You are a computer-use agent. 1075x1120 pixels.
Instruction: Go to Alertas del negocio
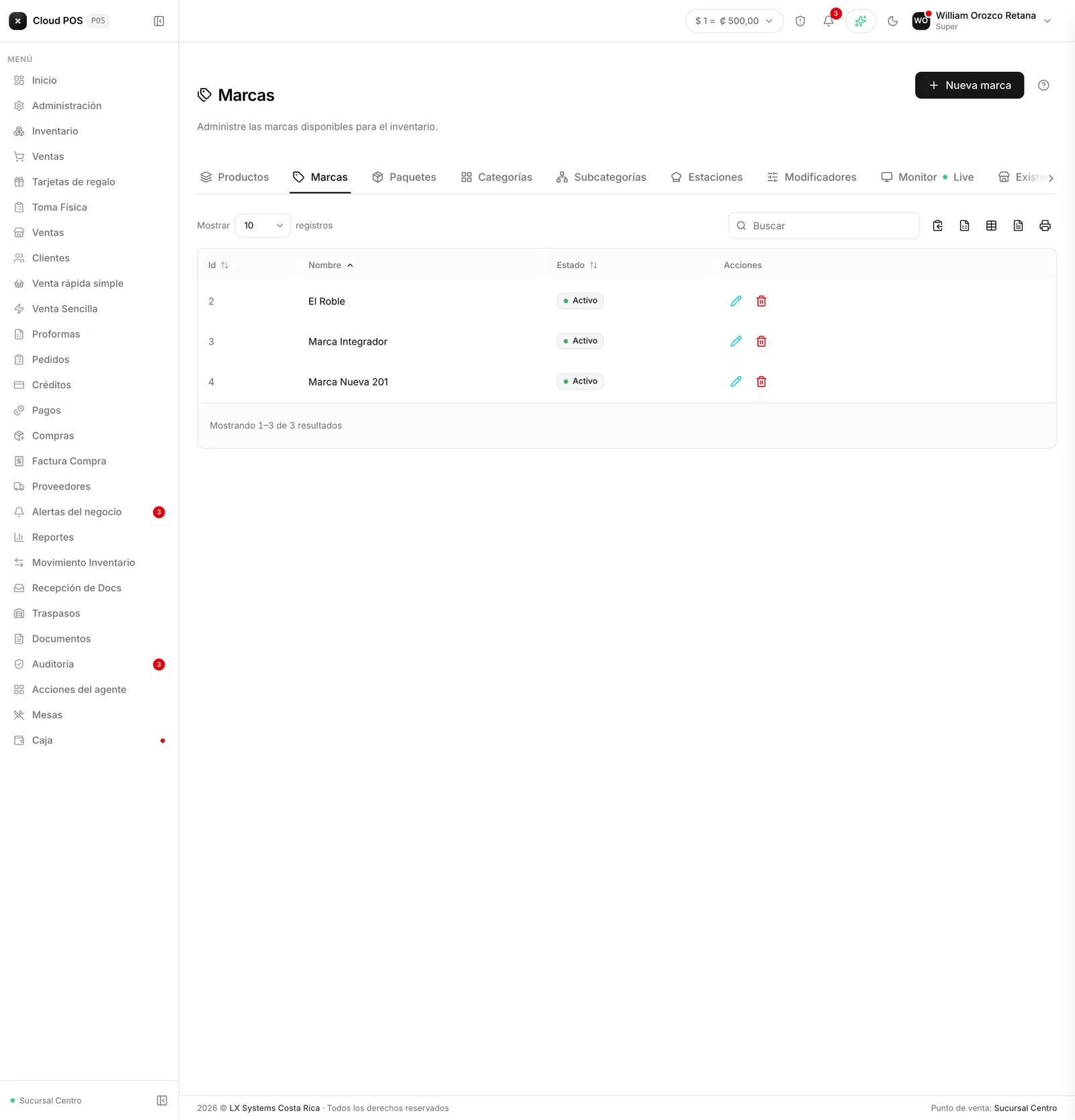89,512
